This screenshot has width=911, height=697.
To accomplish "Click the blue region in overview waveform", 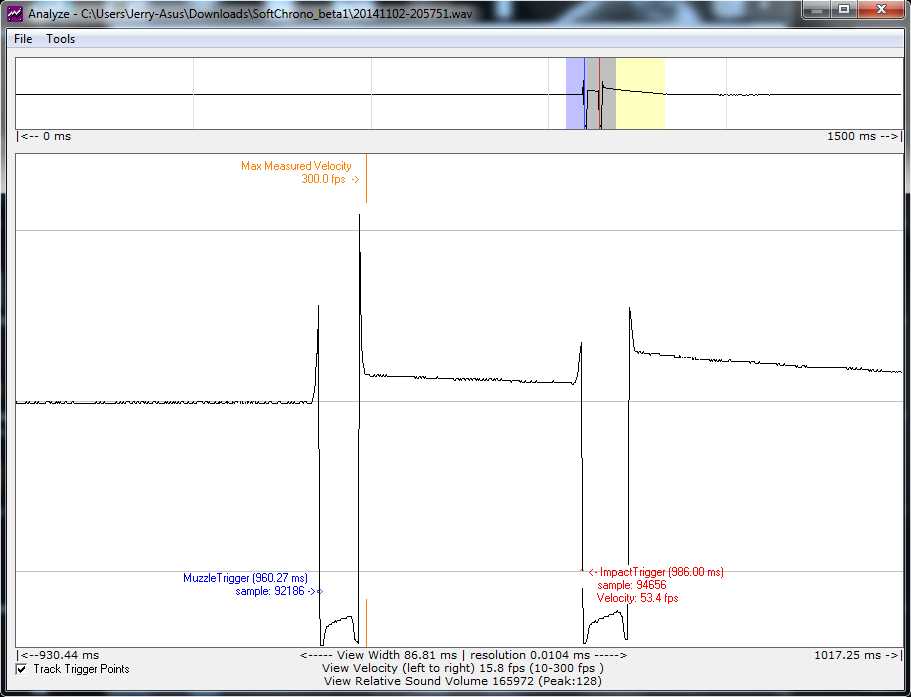I will click(x=575, y=93).
